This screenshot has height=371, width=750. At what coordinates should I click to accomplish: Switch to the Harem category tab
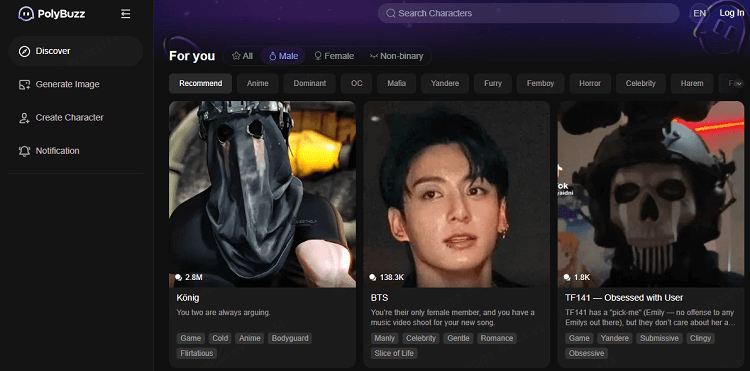(692, 83)
